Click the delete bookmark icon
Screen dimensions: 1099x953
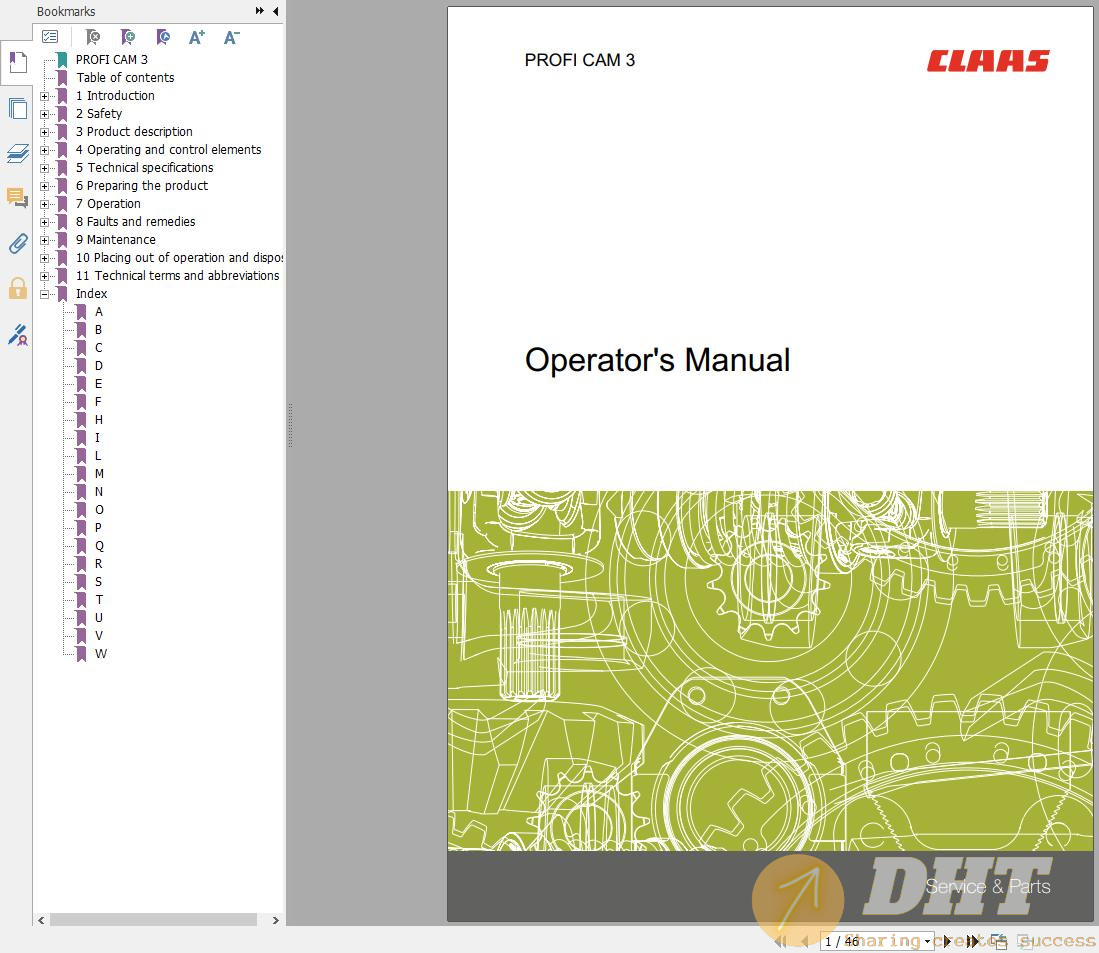93,36
